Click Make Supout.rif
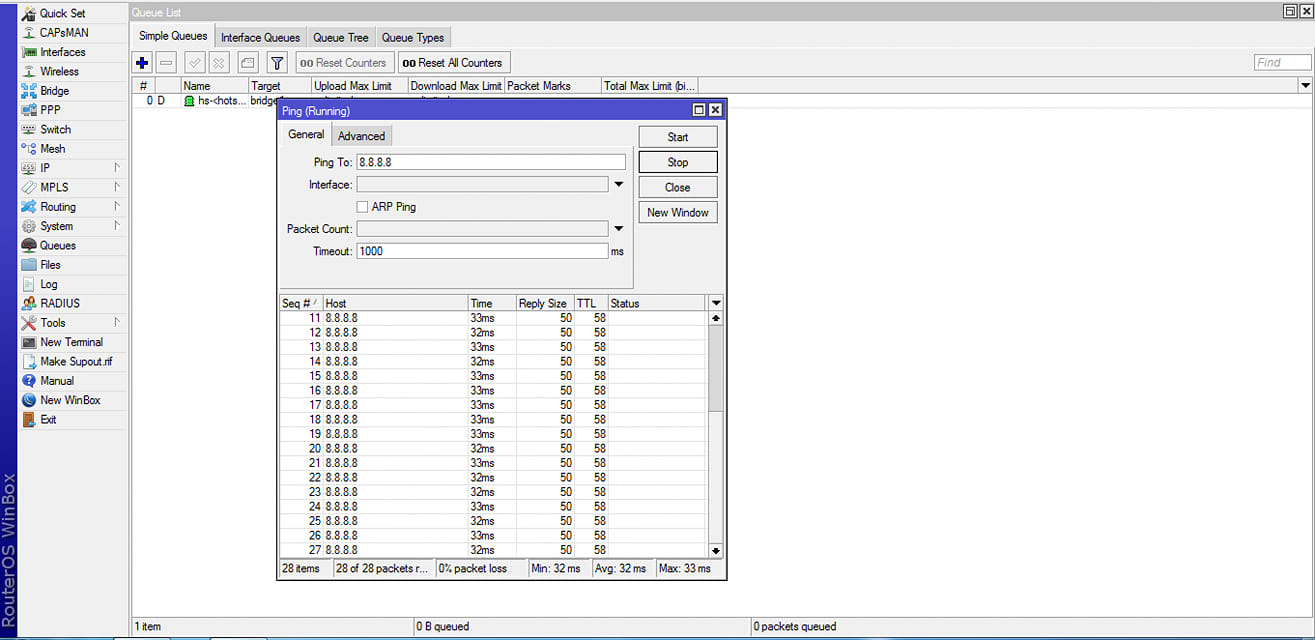Image resolution: width=1315 pixels, height=640 pixels. [76, 361]
